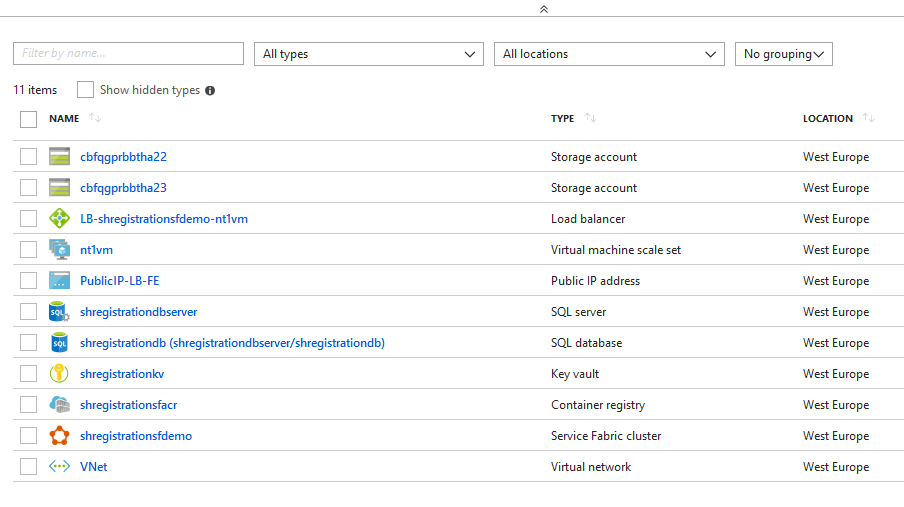Image resolution: width=904 pixels, height=507 pixels.
Task: Click the public IP icon beside PublicIP-LB-FE
Action: point(59,280)
